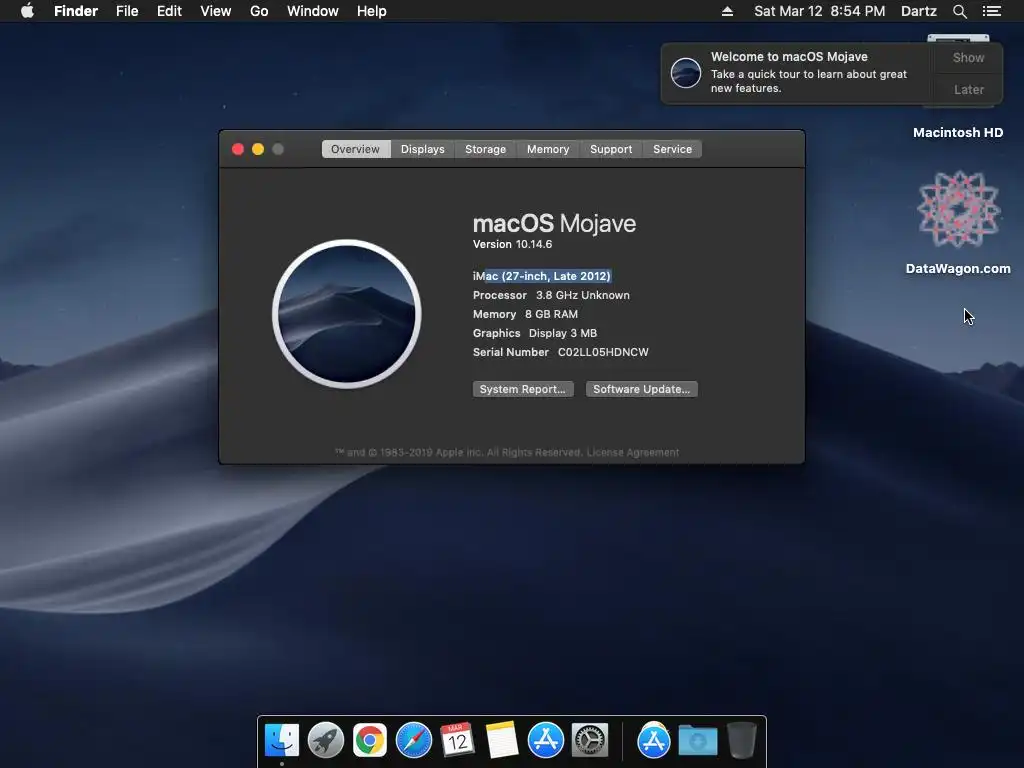Open the Downloads folder in Dock
The height and width of the screenshot is (768, 1024).
pyautogui.click(x=697, y=741)
